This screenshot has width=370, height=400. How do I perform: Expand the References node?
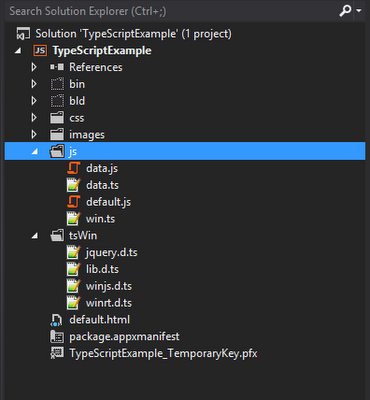[x=34, y=67]
